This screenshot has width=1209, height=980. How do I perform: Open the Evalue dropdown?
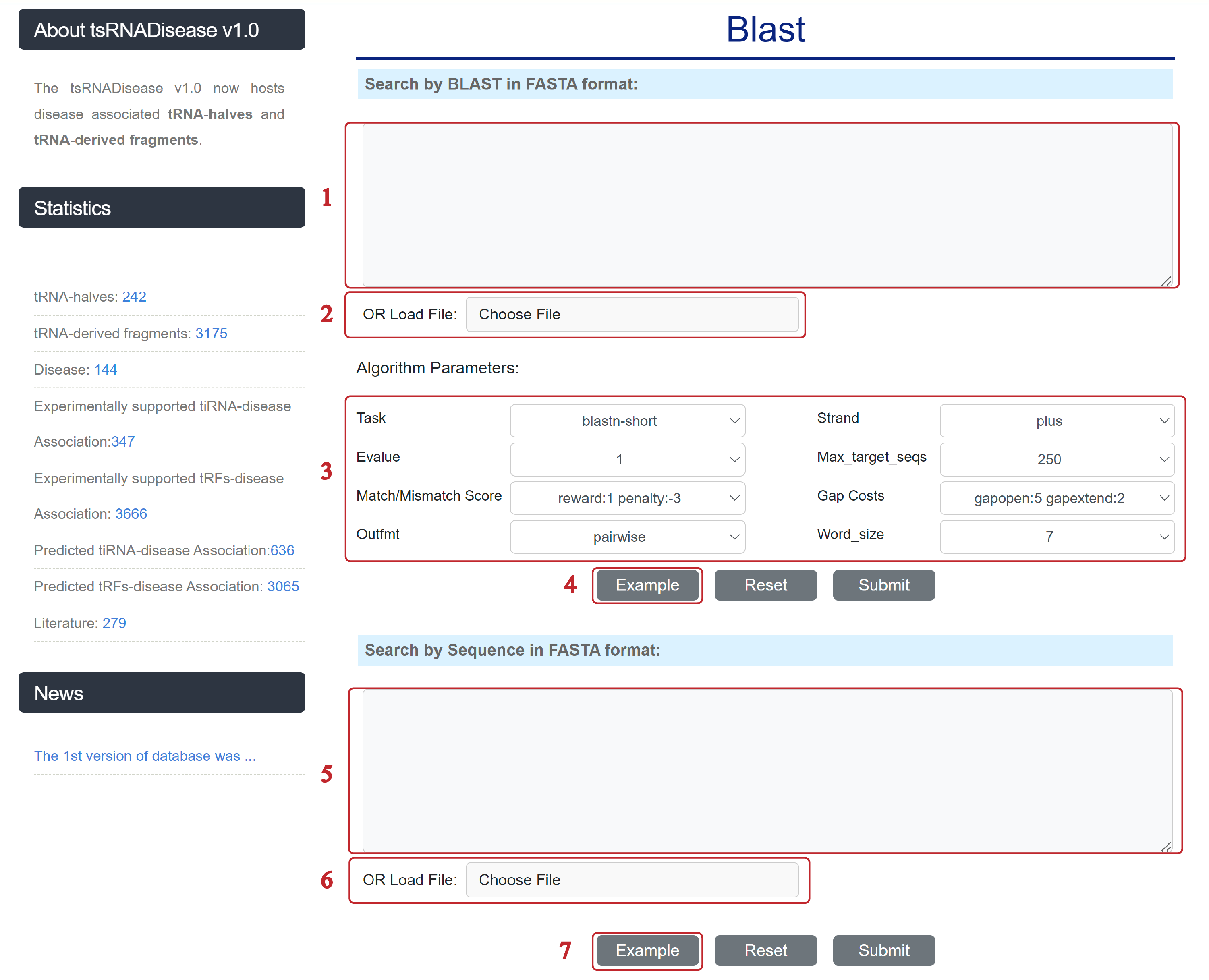[627, 460]
